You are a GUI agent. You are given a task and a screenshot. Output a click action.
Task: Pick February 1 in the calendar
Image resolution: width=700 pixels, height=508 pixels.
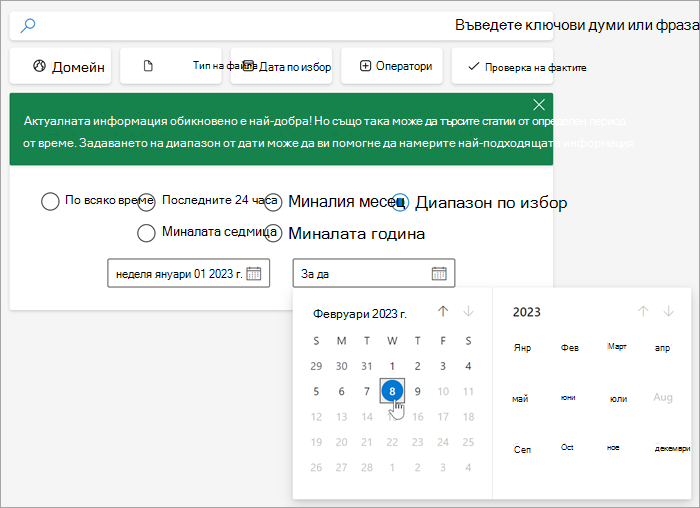pos(392,366)
